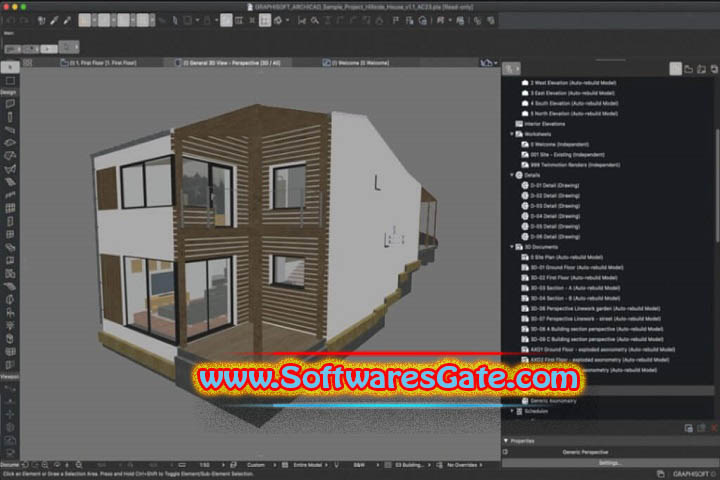
Task: Select the Marquee tool in toolbox
Action: pyautogui.click(x=10, y=81)
